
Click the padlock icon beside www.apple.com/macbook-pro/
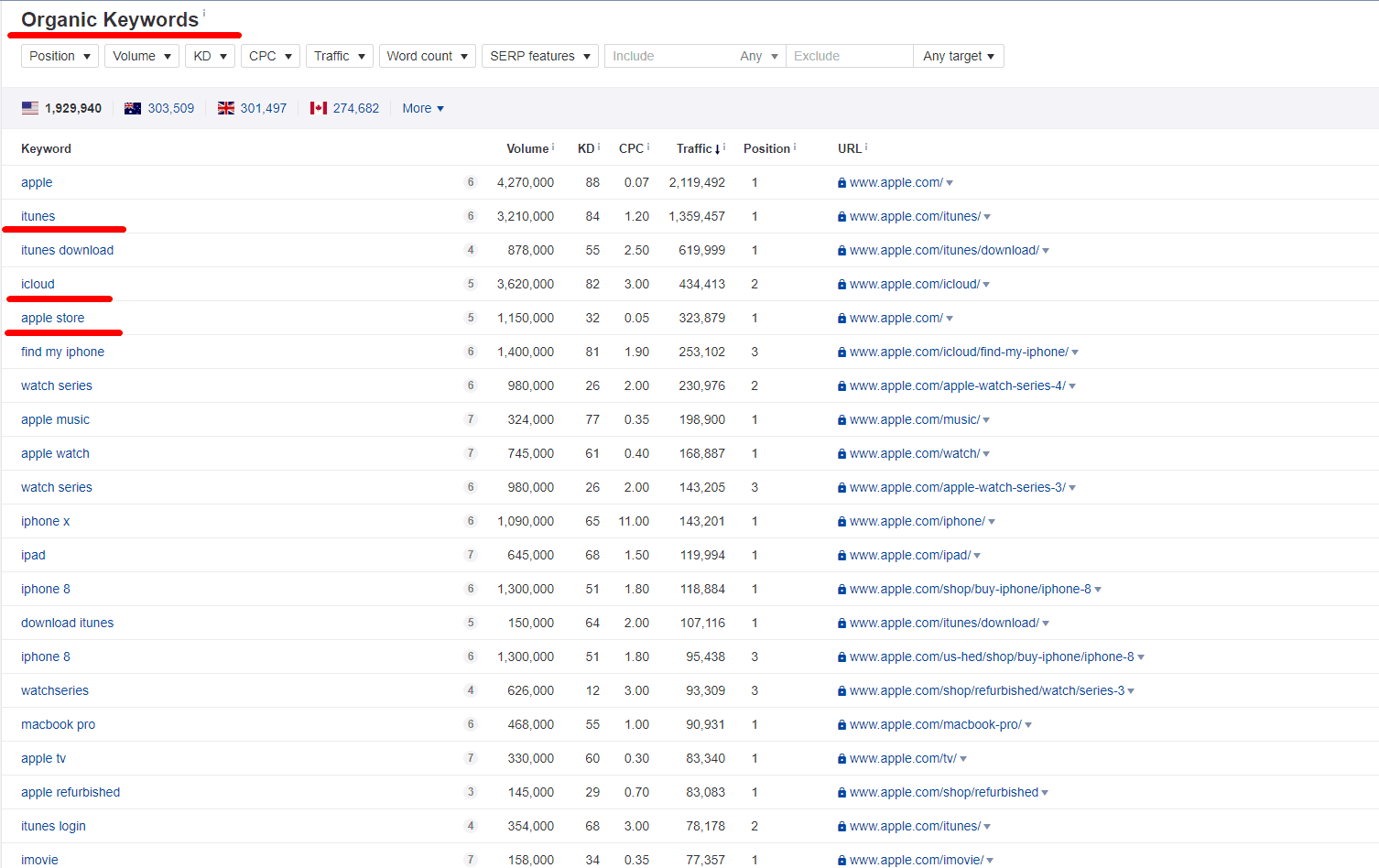click(x=842, y=724)
